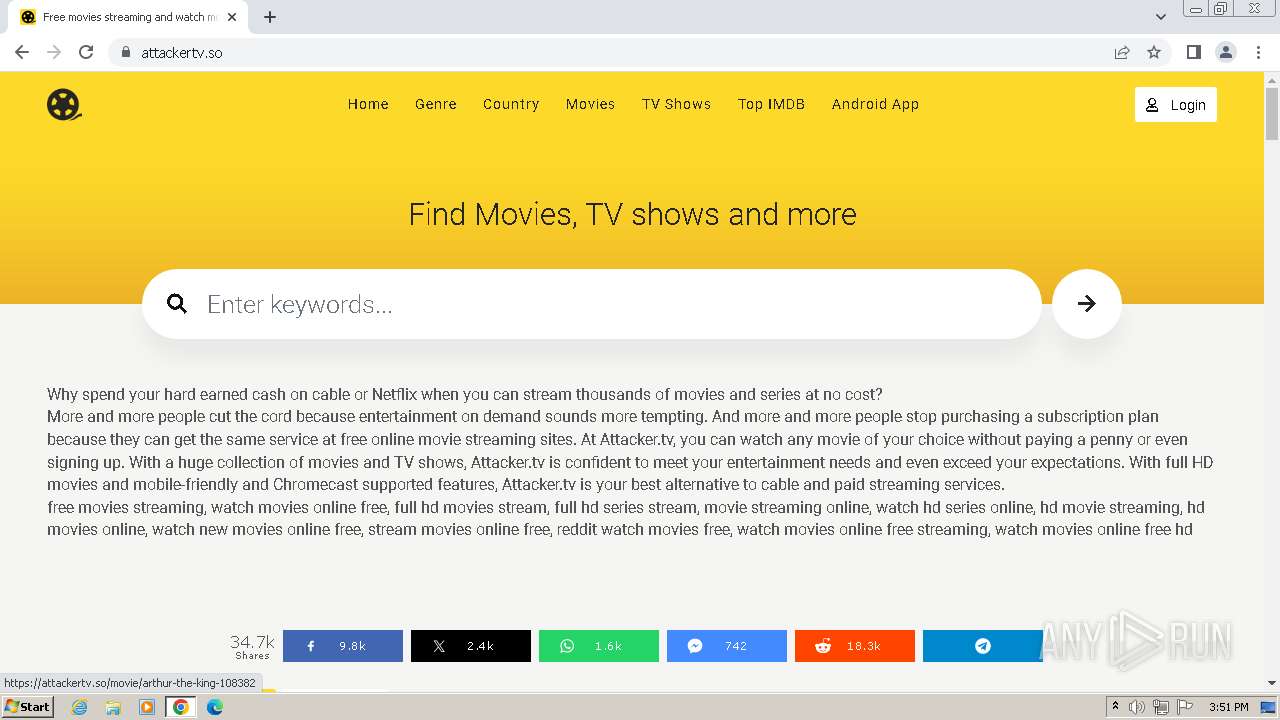Launch Internet Explorer from taskbar
This screenshot has width=1280, height=720.
coord(79,707)
